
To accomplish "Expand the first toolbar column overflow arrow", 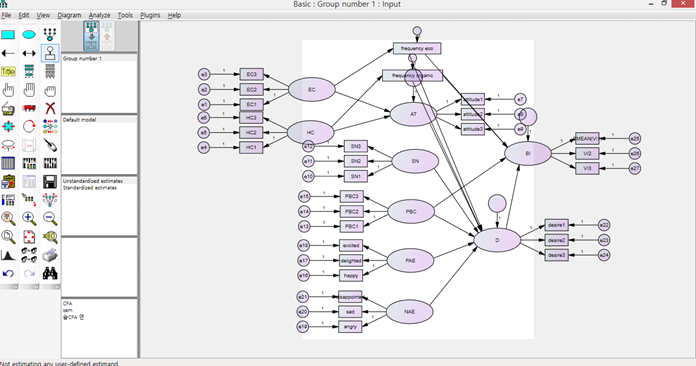I will pyautogui.click(x=15, y=287).
